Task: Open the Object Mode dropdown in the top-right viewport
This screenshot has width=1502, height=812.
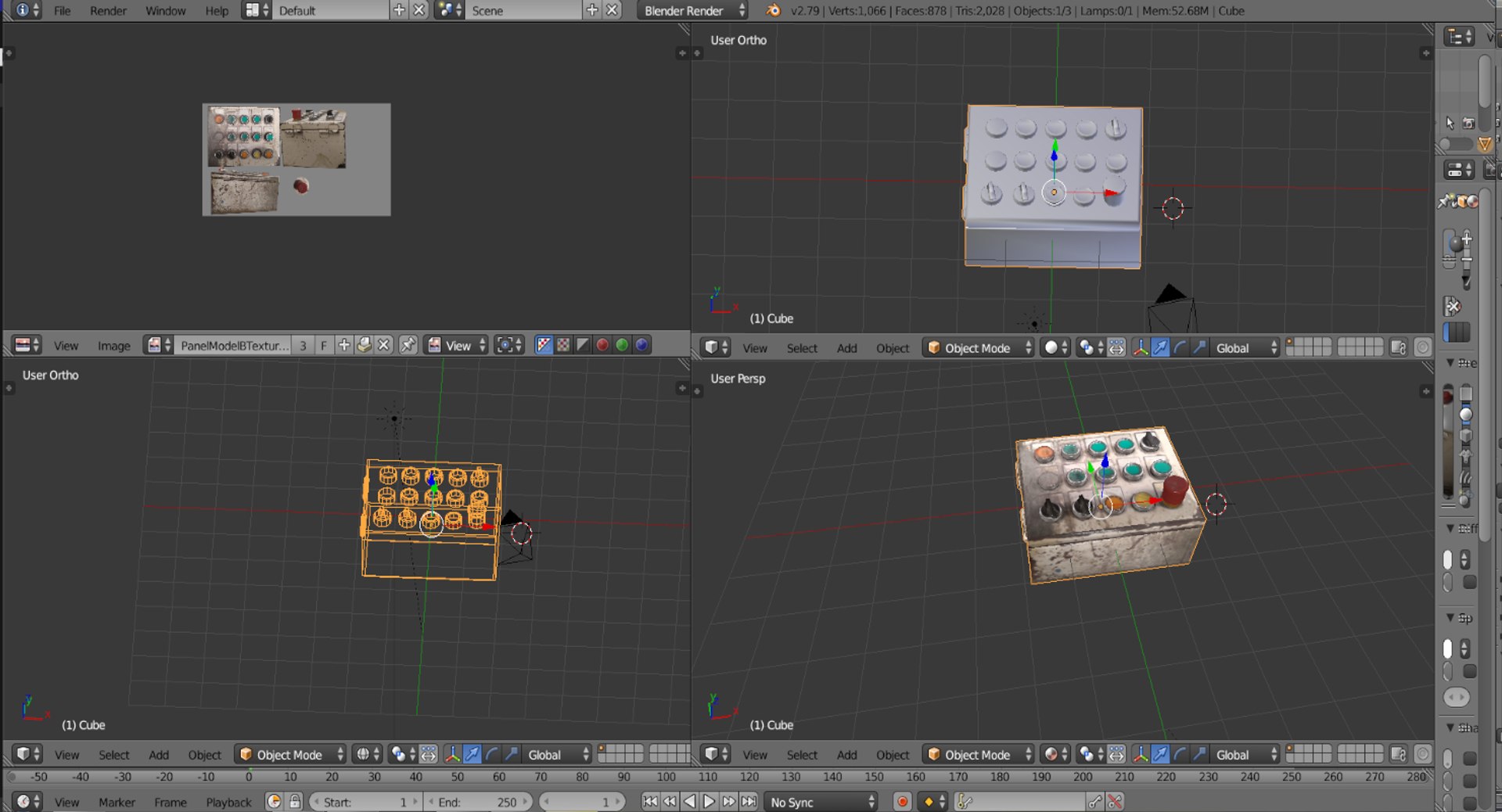Action: point(979,347)
